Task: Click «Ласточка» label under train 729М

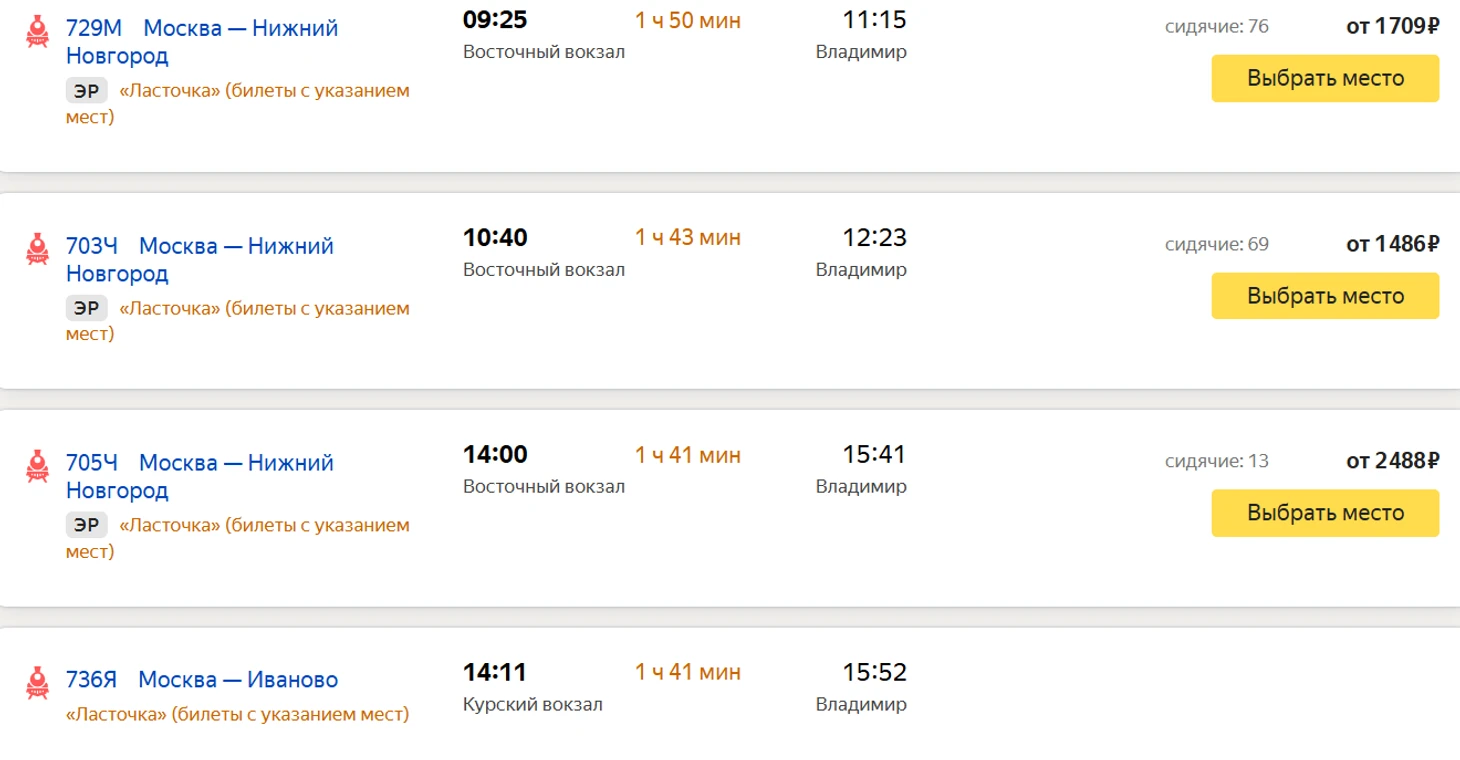Action: 264,91
